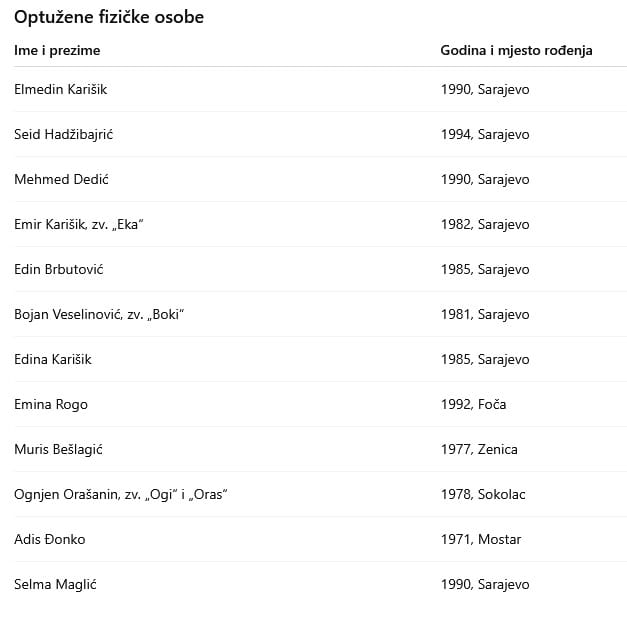Click the name Muris Bešlagić
This screenshot has width=627, height=625.
58,449
